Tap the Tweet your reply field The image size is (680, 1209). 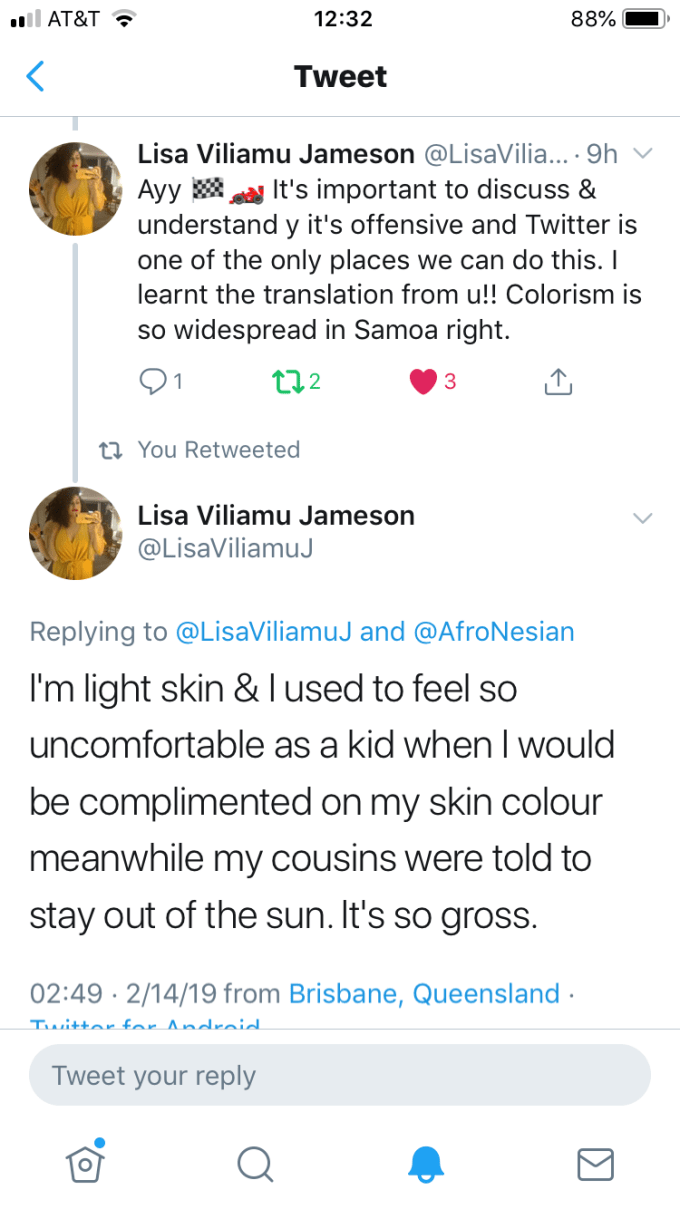point(340,1076)
